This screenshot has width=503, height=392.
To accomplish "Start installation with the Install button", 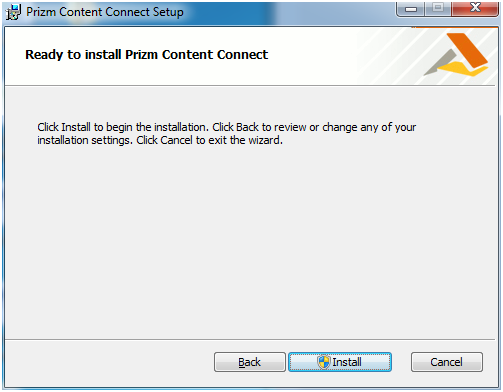I will [x=340, y=362].
